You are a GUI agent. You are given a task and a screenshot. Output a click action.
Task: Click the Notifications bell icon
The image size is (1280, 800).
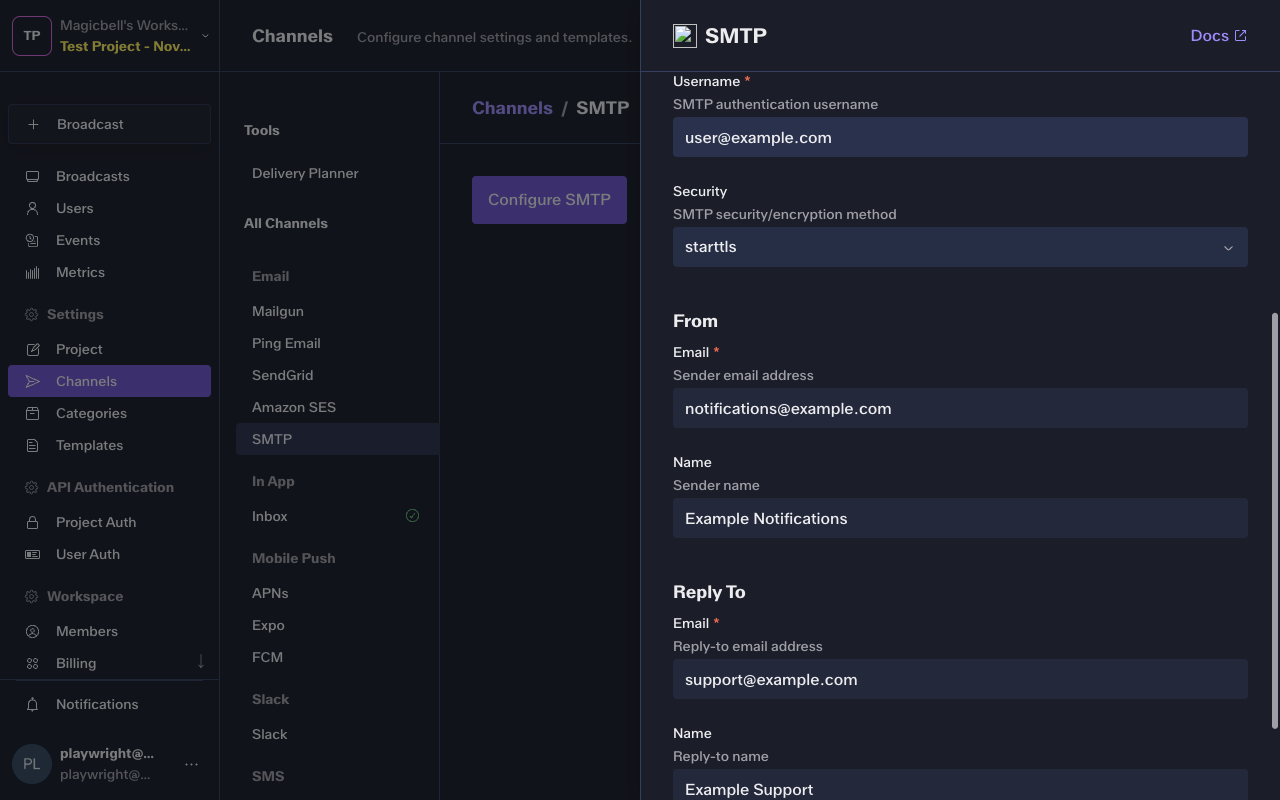32,704
